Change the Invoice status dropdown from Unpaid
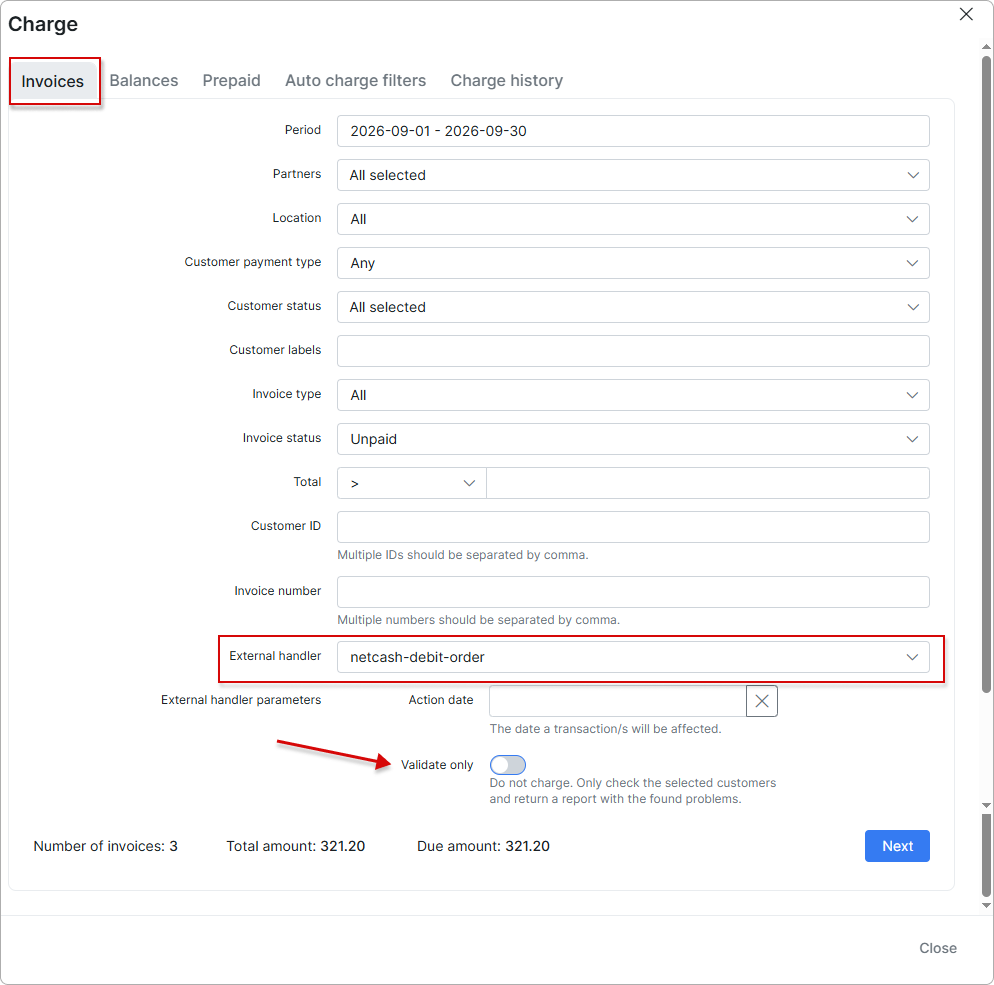This screenshot has height=985, width=994. tap(633, 439)
